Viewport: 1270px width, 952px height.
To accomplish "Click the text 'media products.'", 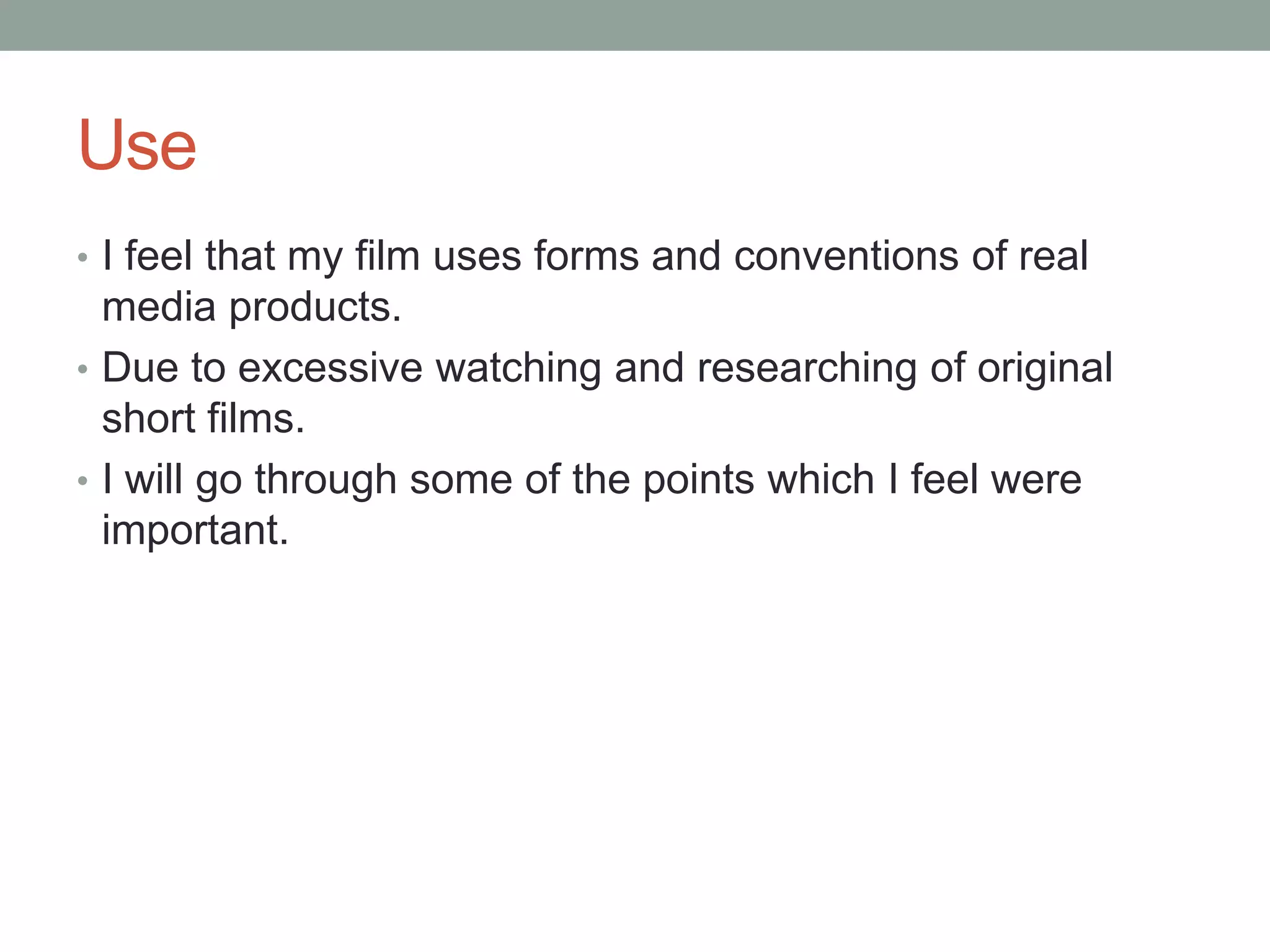I will (x=251, y=307).
